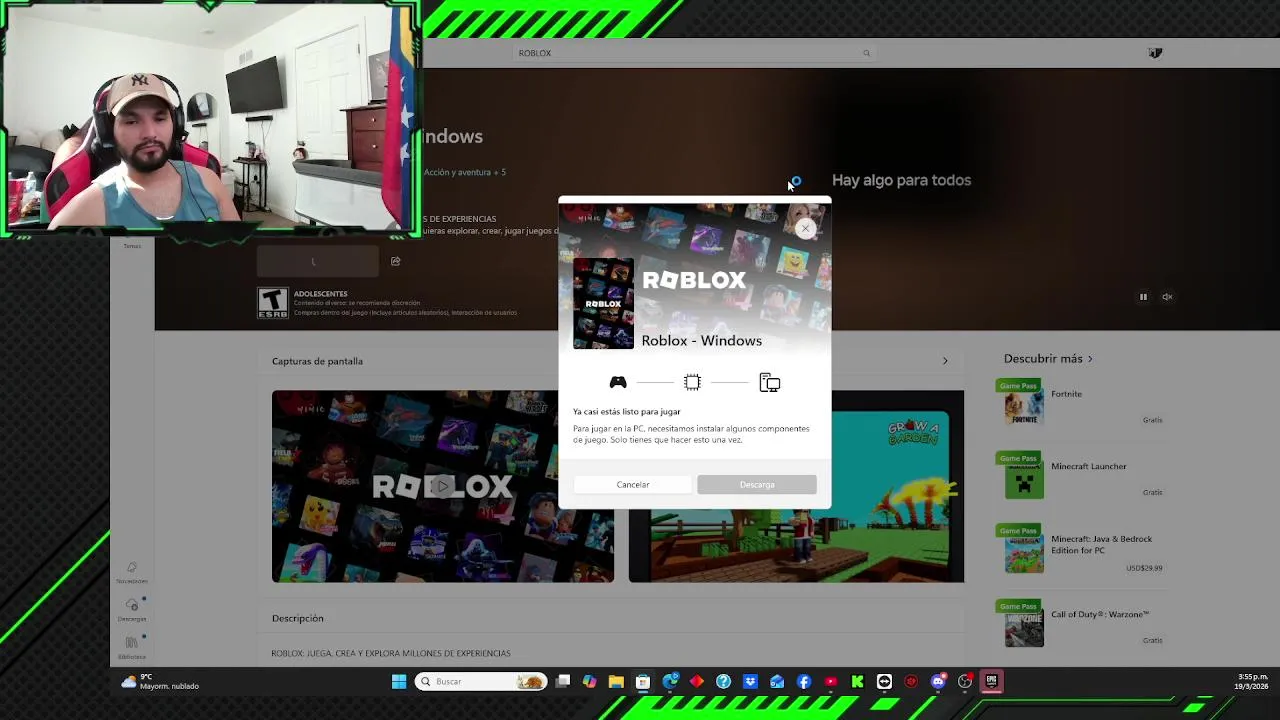Open the YouTube taskbar icon
The height and width of the screenshot is (720, 1280).
pos(831,682)
